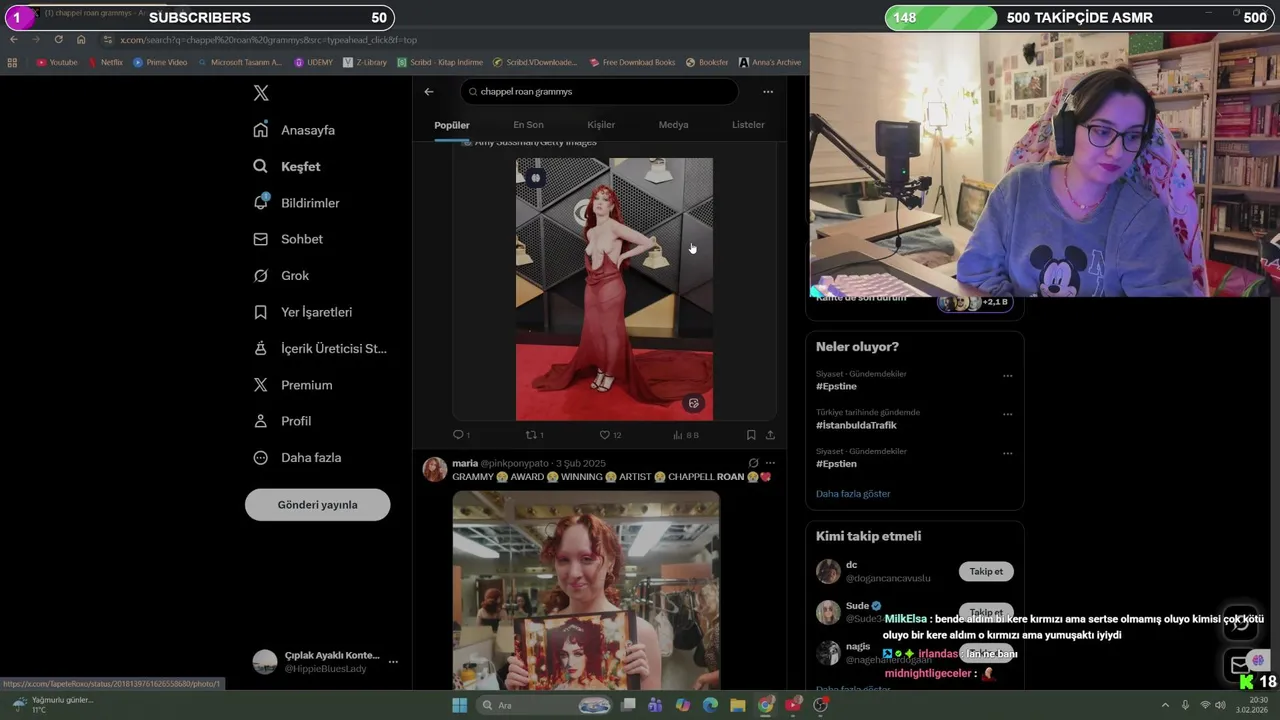Click browser back arrow
The width and height of the screenshot is (1280, 720).
click(x=14, y=39)
